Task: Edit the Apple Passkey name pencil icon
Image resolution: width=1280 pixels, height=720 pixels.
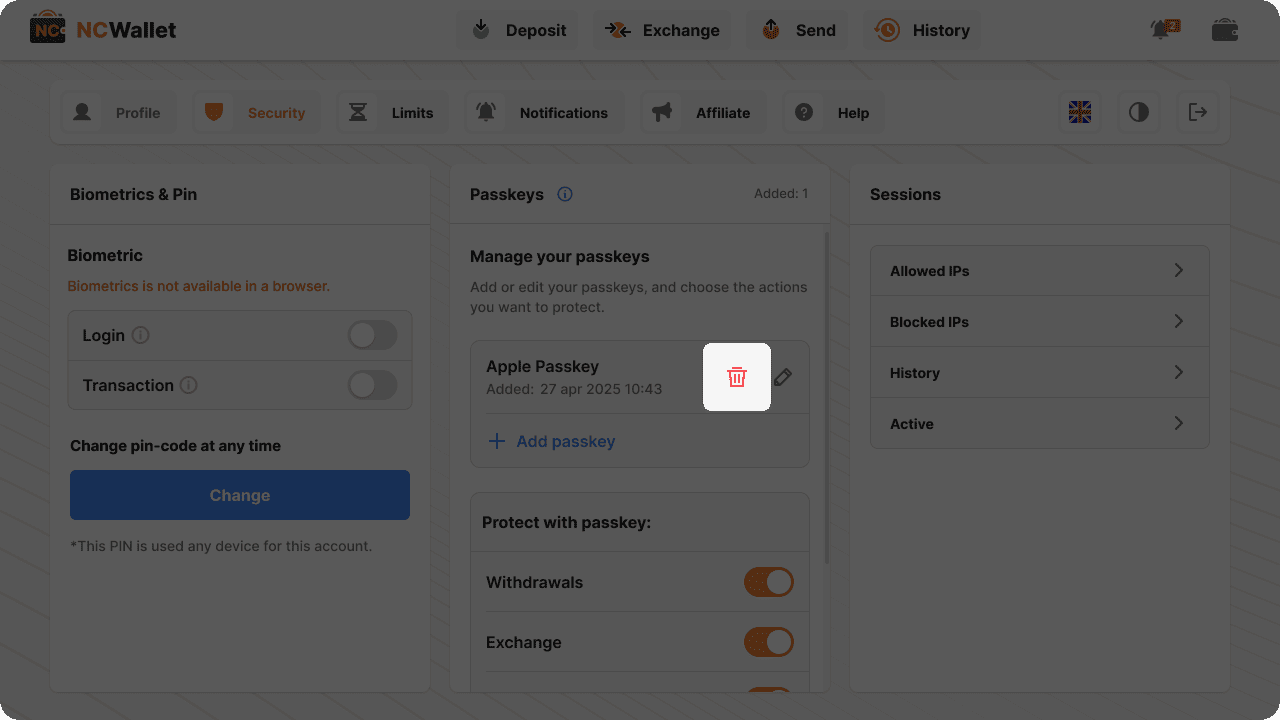Action: tap(783, 377)
